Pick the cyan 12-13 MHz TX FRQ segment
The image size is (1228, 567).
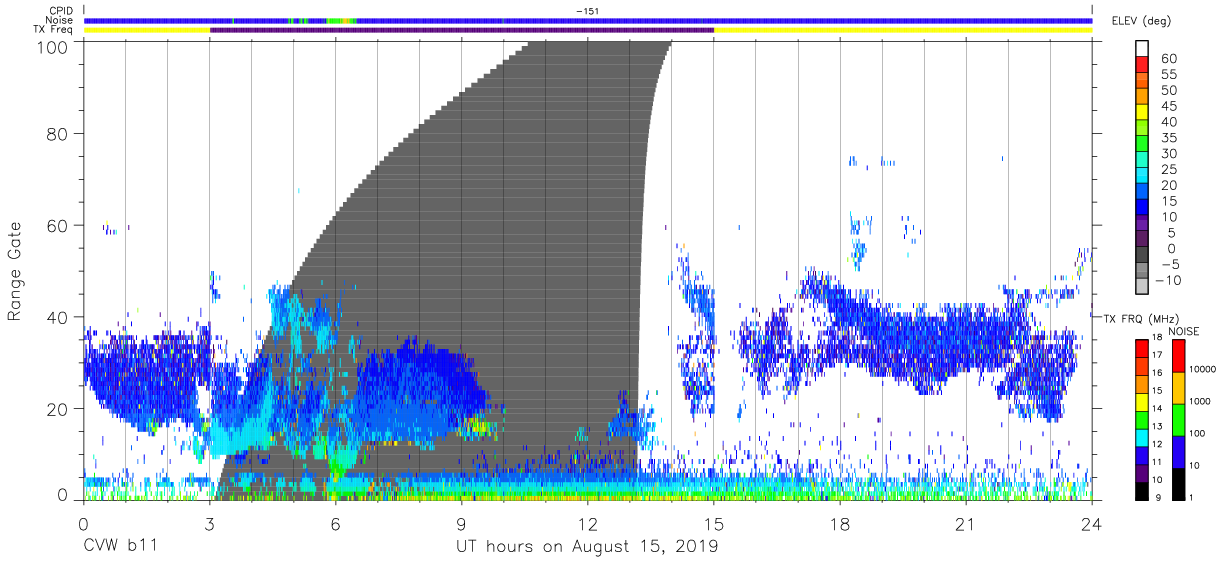tap(1143, 437)
